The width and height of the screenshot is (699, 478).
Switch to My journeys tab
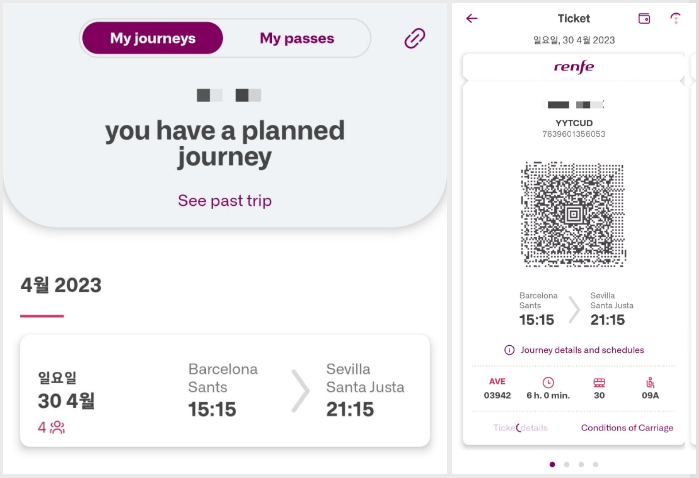coord(152,38)
